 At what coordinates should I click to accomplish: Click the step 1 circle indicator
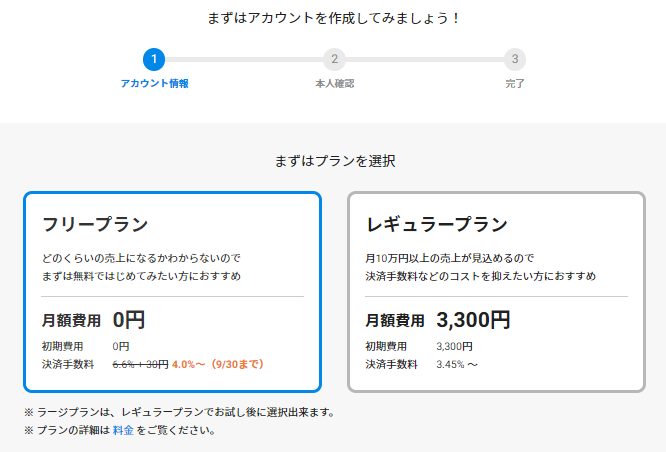tap(154, 59)
